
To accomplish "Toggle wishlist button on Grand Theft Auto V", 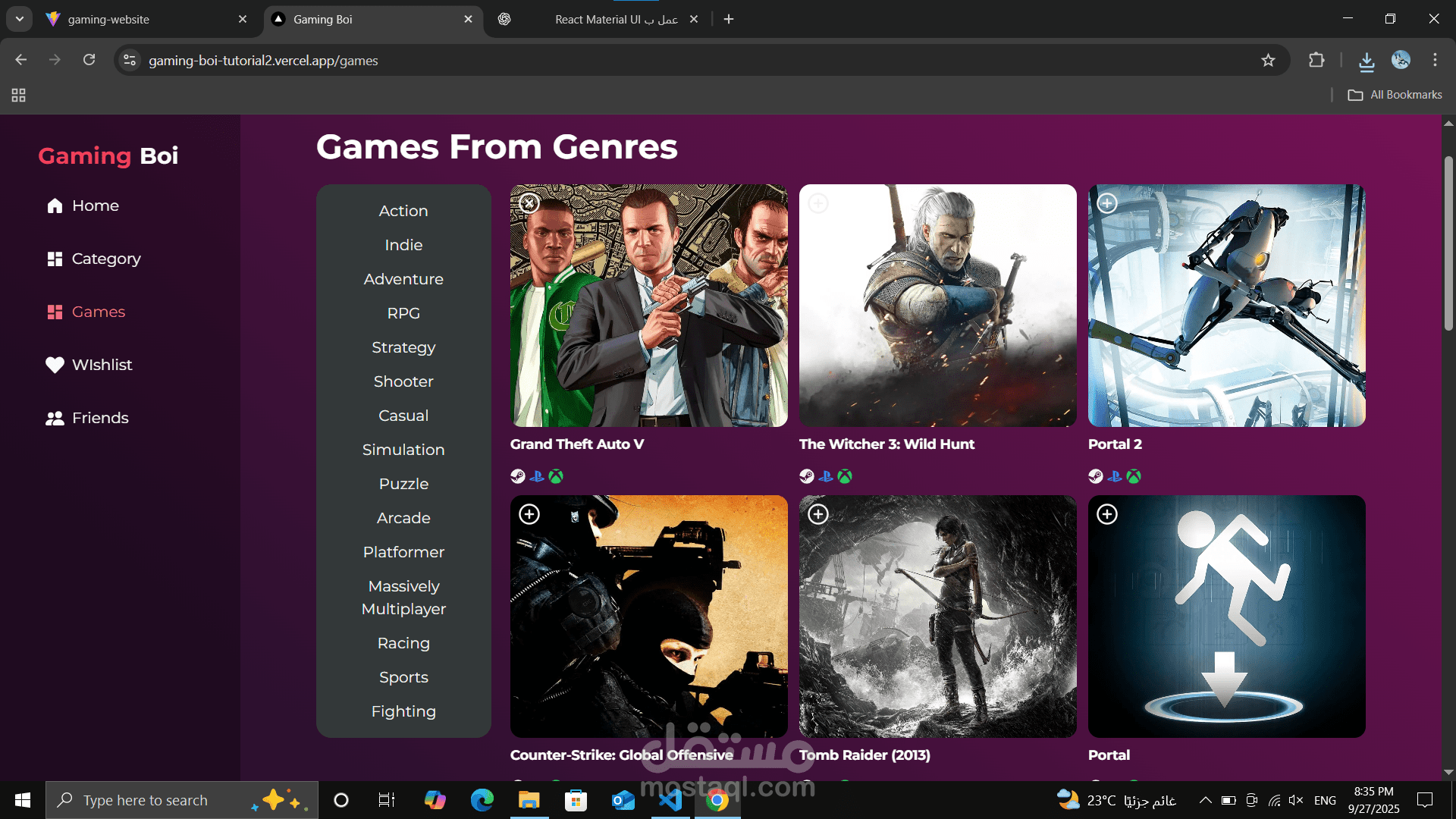I will click(x=529, y=203).
